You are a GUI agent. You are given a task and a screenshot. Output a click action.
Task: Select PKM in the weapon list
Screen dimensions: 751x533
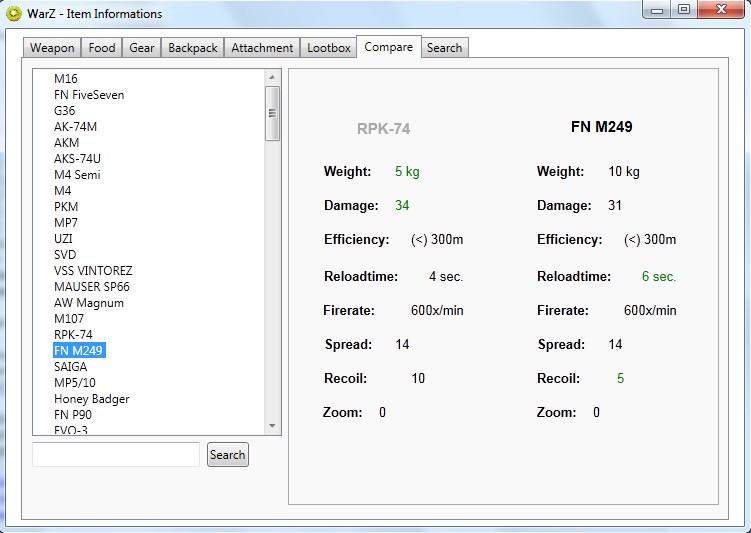click(66, 206)
